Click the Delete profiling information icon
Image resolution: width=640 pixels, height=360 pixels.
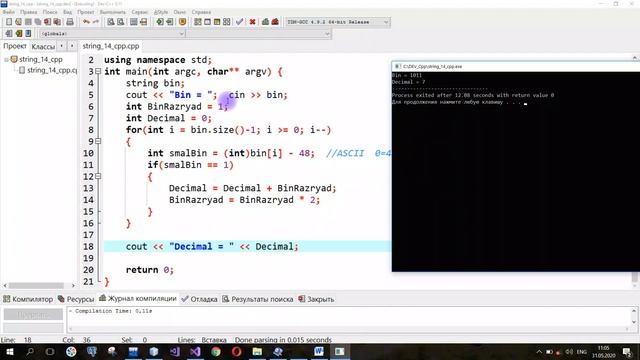[x=275, y=22]
